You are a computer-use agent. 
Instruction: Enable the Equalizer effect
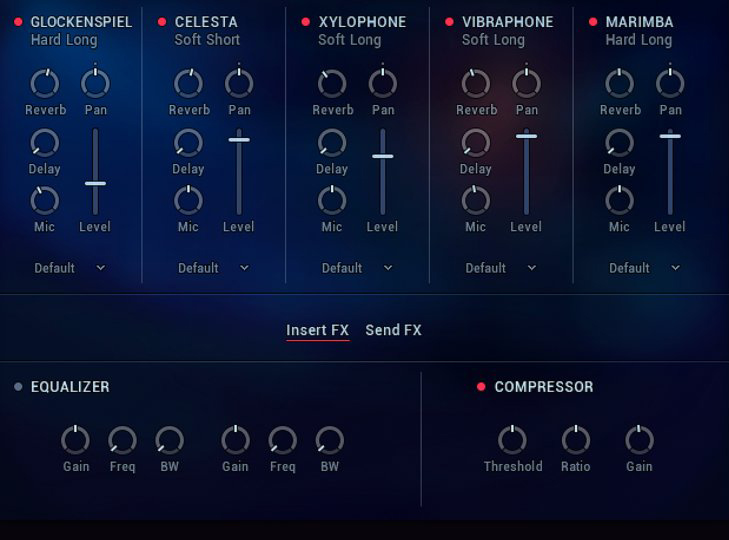point(18,387)
